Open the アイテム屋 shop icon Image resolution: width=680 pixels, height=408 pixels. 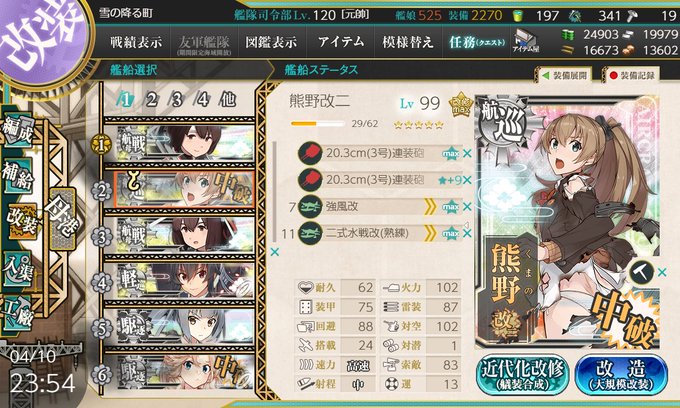click(526, 42)
